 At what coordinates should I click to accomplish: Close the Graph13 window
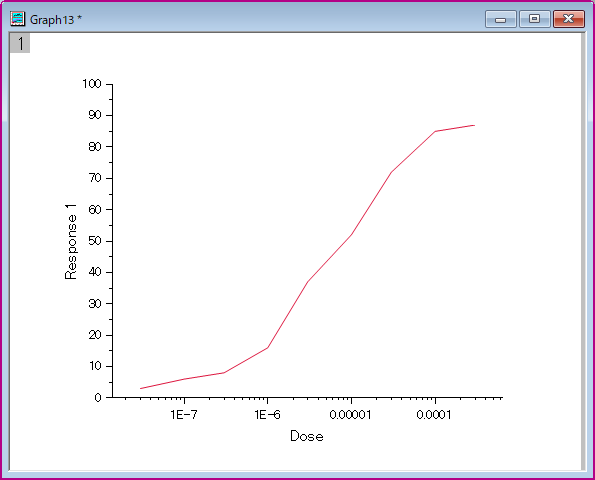pyautogui.click(x=568, y=19)
